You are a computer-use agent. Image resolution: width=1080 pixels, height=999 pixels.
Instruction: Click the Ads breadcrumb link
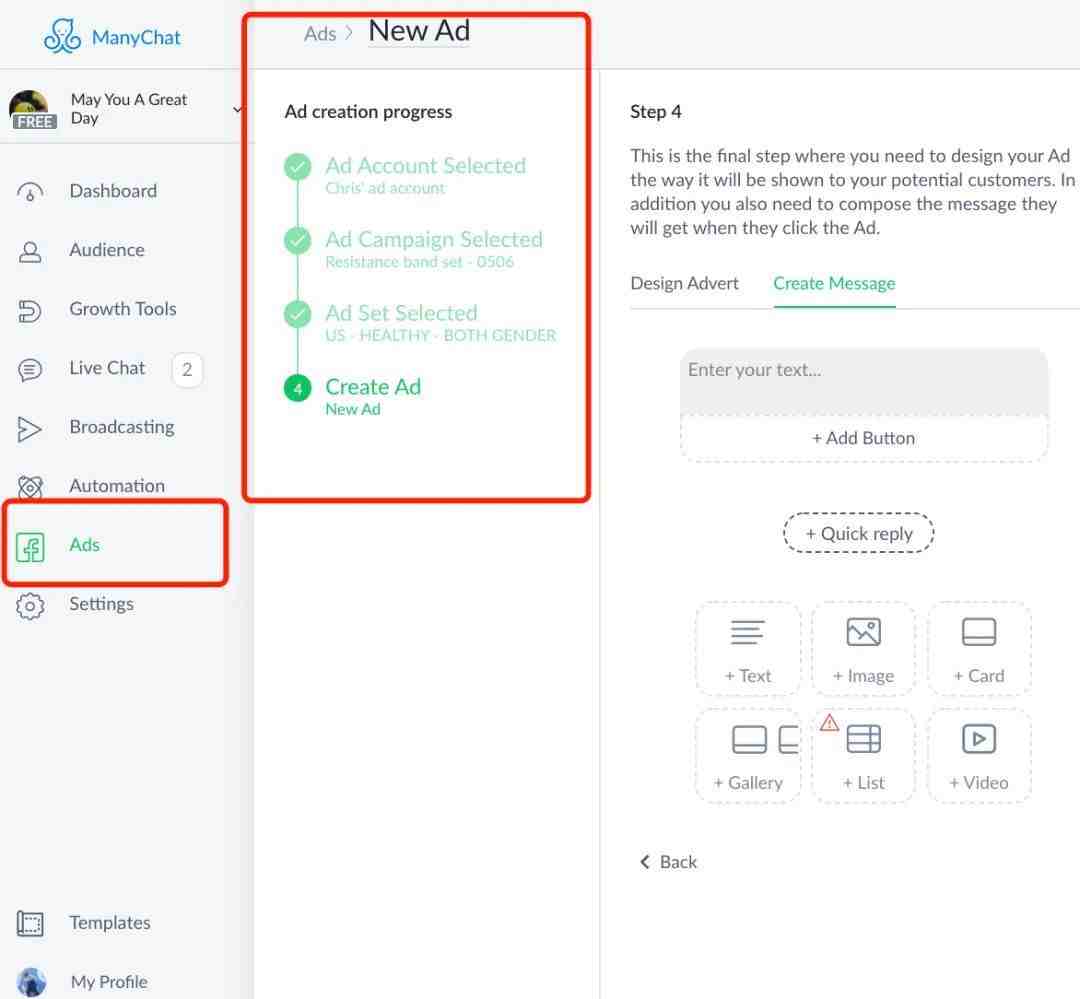click(320, 34)
